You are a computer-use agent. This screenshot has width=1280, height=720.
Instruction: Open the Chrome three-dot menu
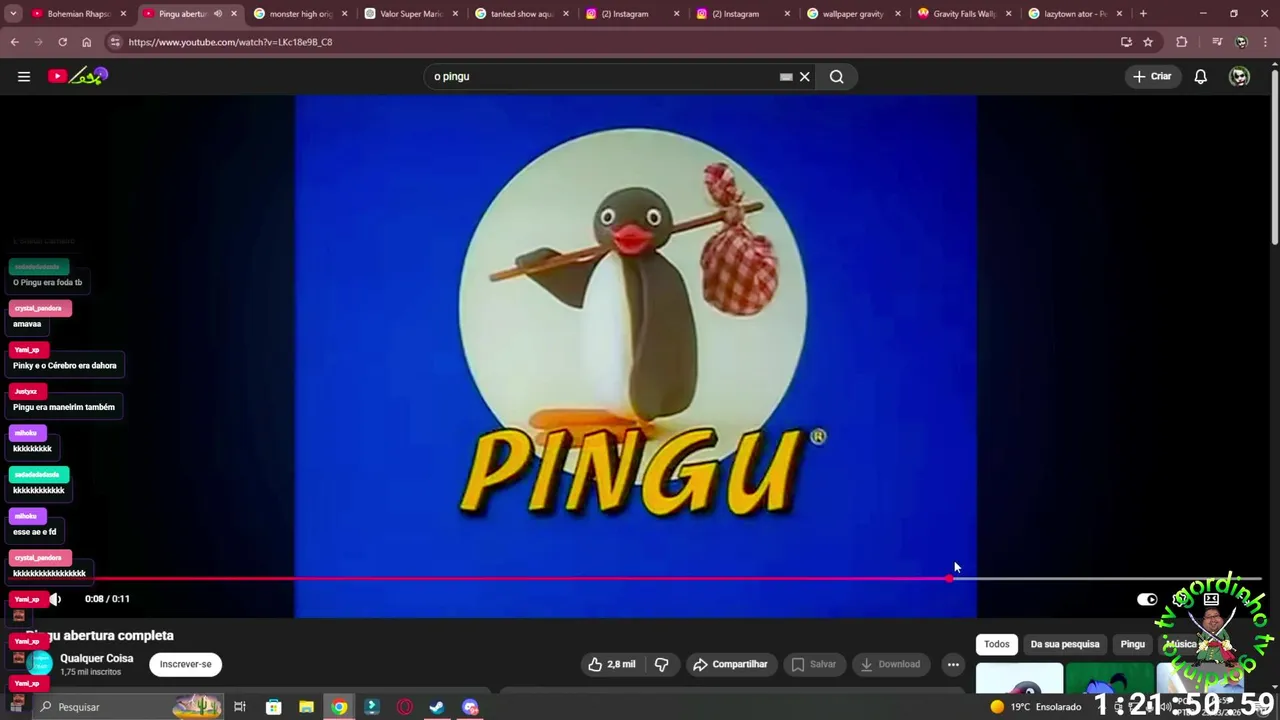coord(1266,42)
